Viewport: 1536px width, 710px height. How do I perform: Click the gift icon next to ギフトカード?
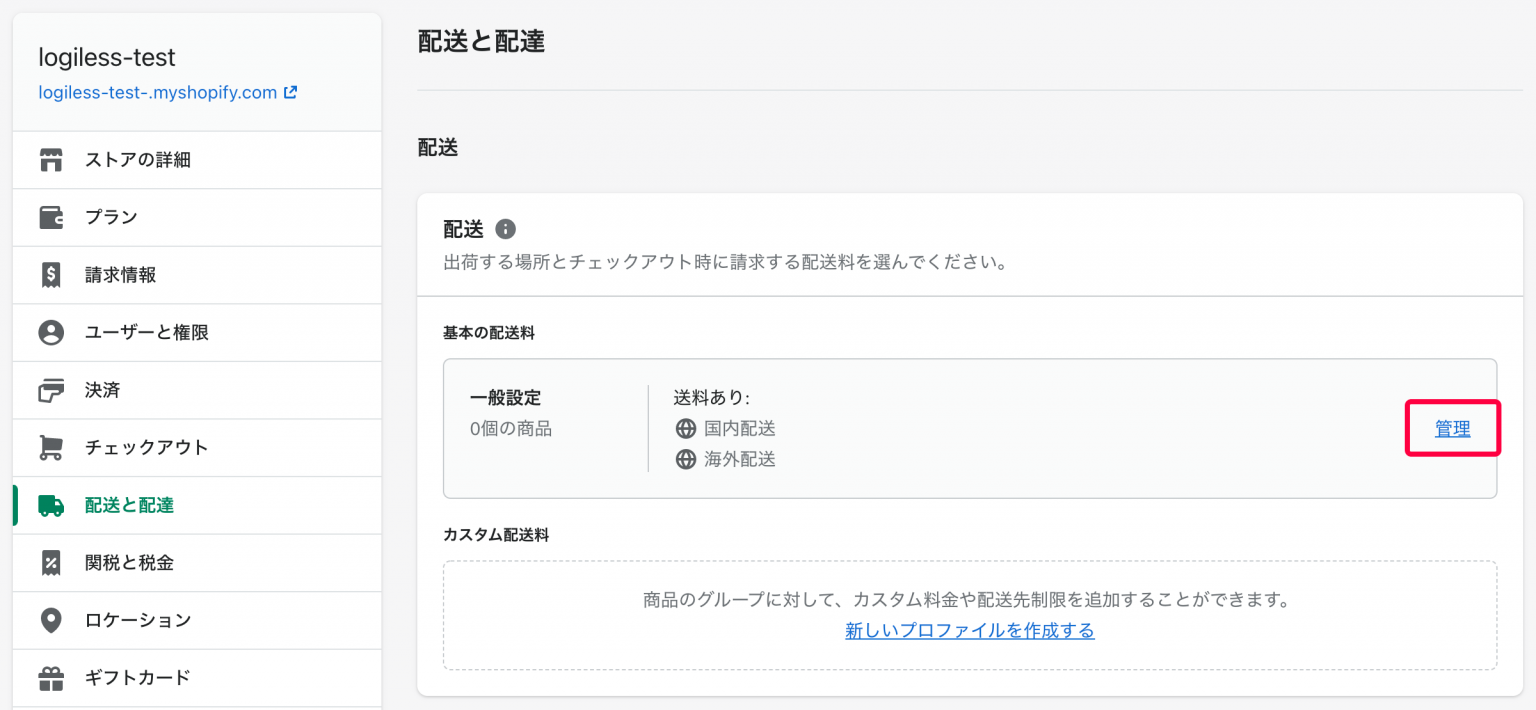pyautogui.click(x=51, y=677)
